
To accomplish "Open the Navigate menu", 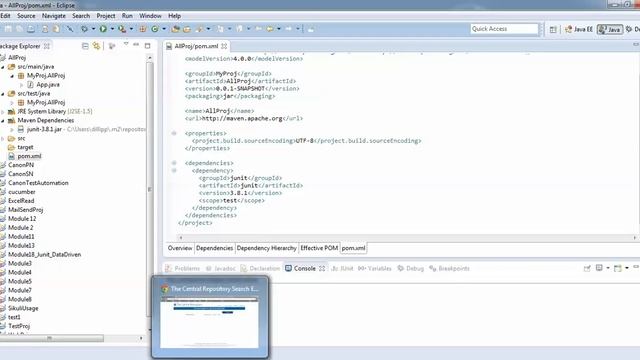I will click(x=53, y=16).
